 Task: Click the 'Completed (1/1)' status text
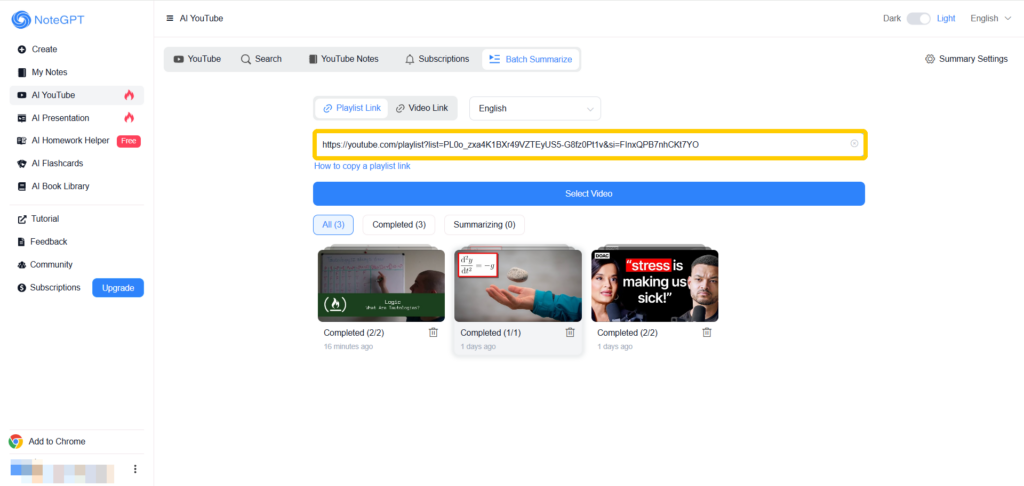click(x=490, y=332)
